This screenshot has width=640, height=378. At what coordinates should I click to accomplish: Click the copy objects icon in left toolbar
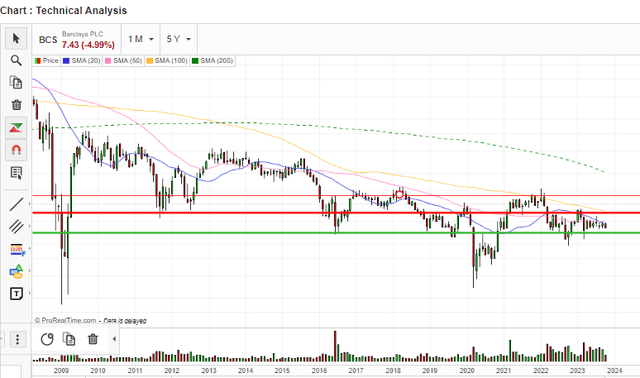click(x=16, y=82)
